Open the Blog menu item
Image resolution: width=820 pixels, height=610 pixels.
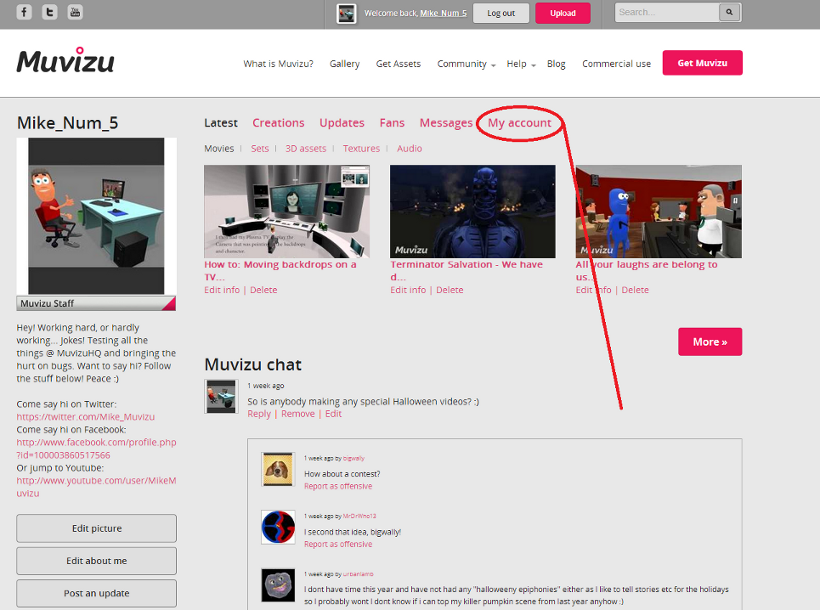pos(556,63)
